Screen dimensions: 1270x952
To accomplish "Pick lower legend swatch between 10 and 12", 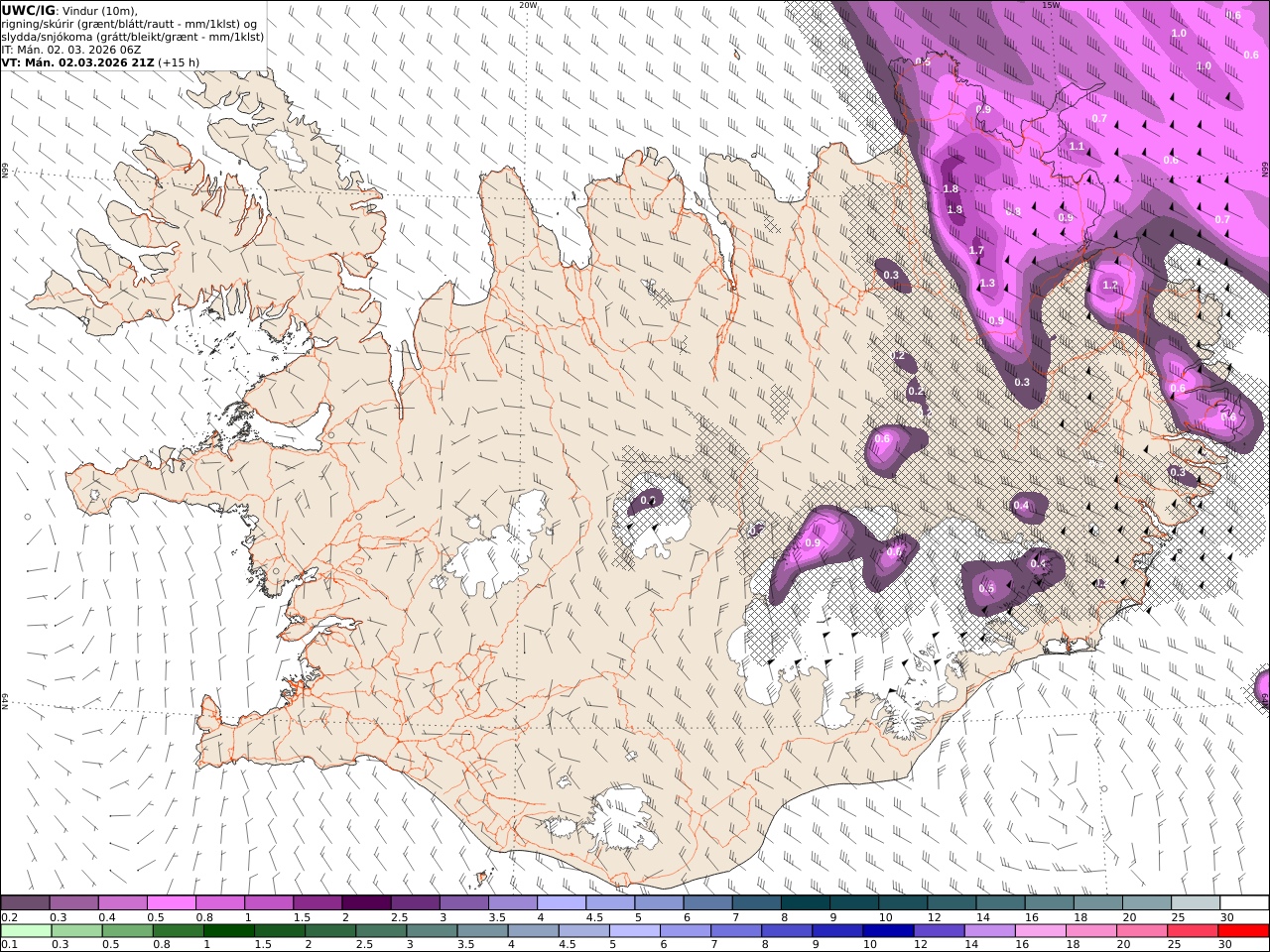I will [x=889, y=931].
